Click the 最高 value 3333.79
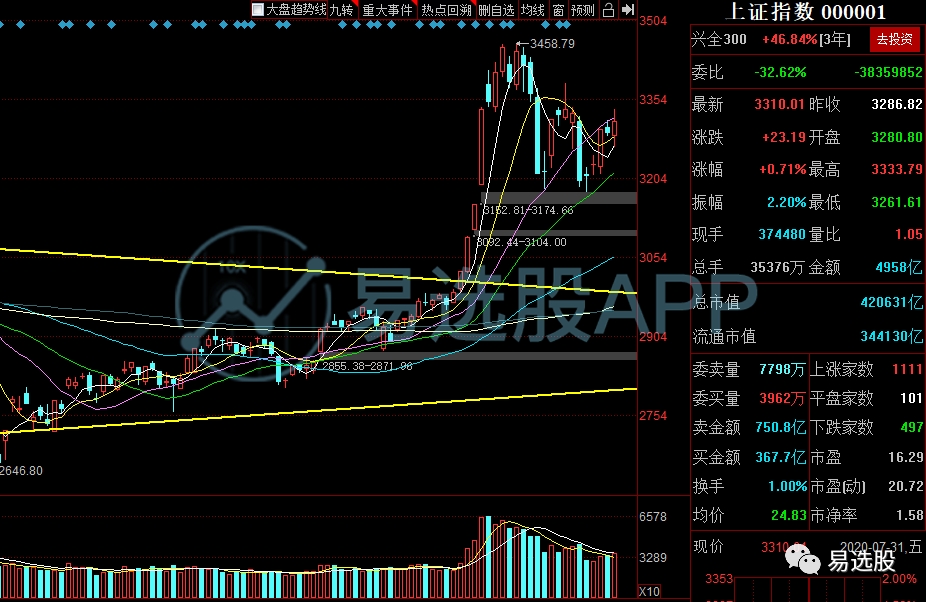 click(x=896, y=170)
